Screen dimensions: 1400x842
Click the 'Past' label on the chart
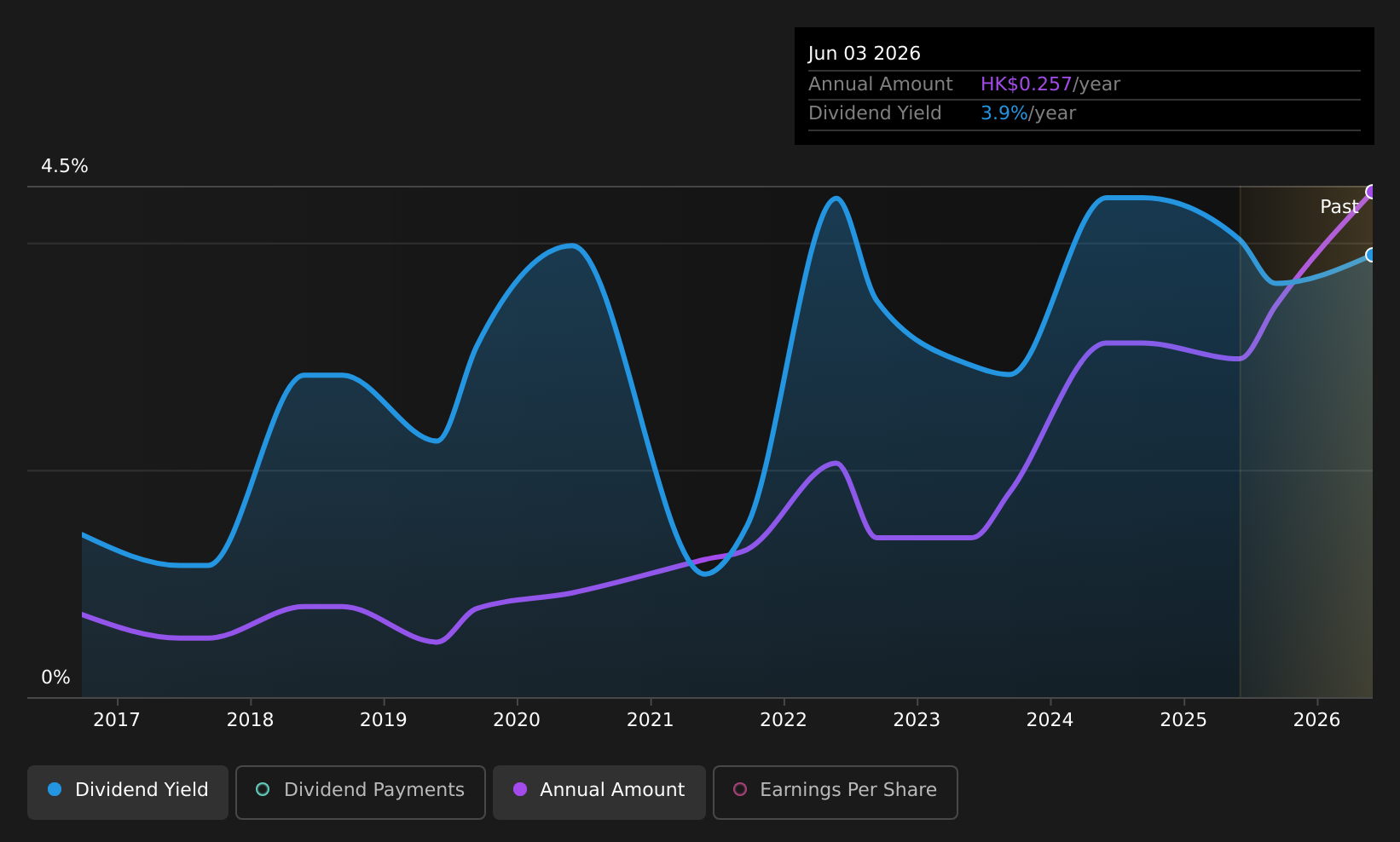pos(1339,207)
